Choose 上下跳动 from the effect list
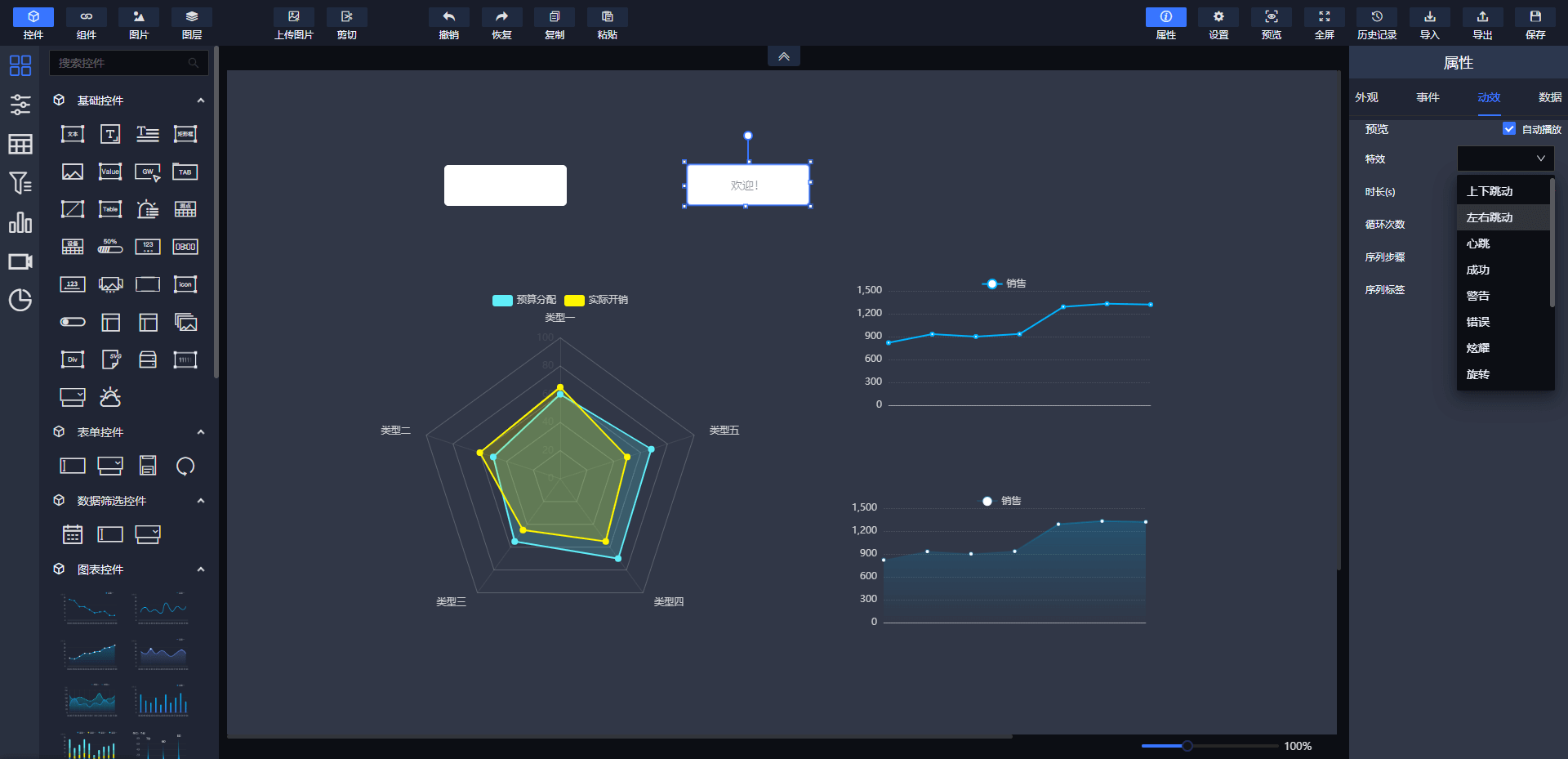1568x759 pixels. click(1503, 191)
